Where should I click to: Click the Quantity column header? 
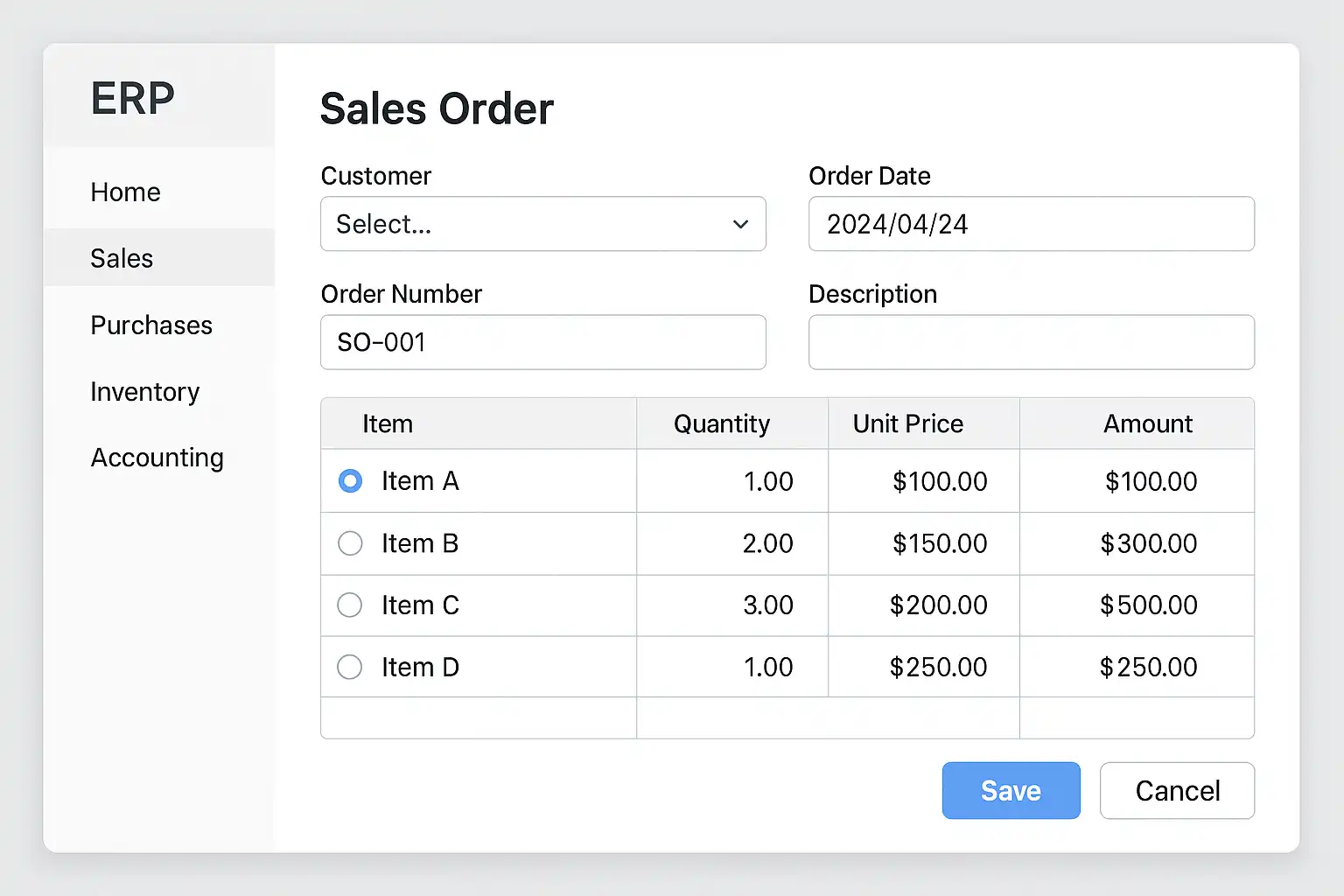click(x=722, y=424)
